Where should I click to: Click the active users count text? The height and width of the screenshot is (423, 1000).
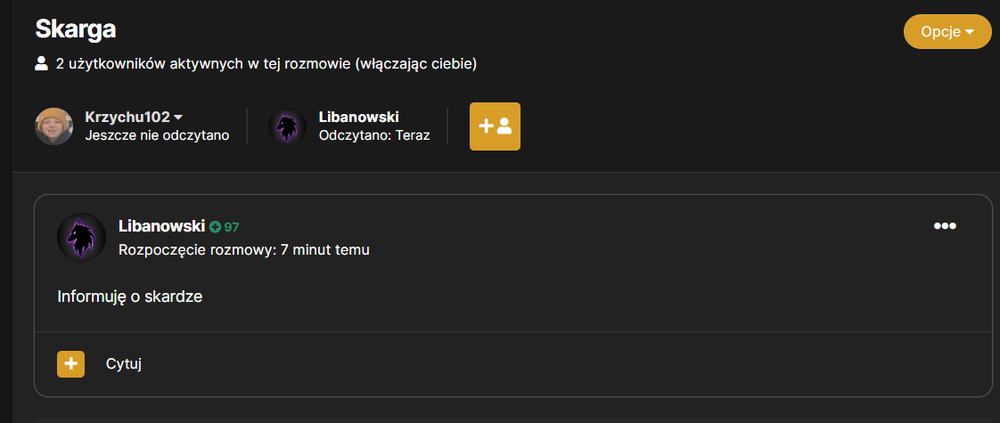[x=267, y=64]
